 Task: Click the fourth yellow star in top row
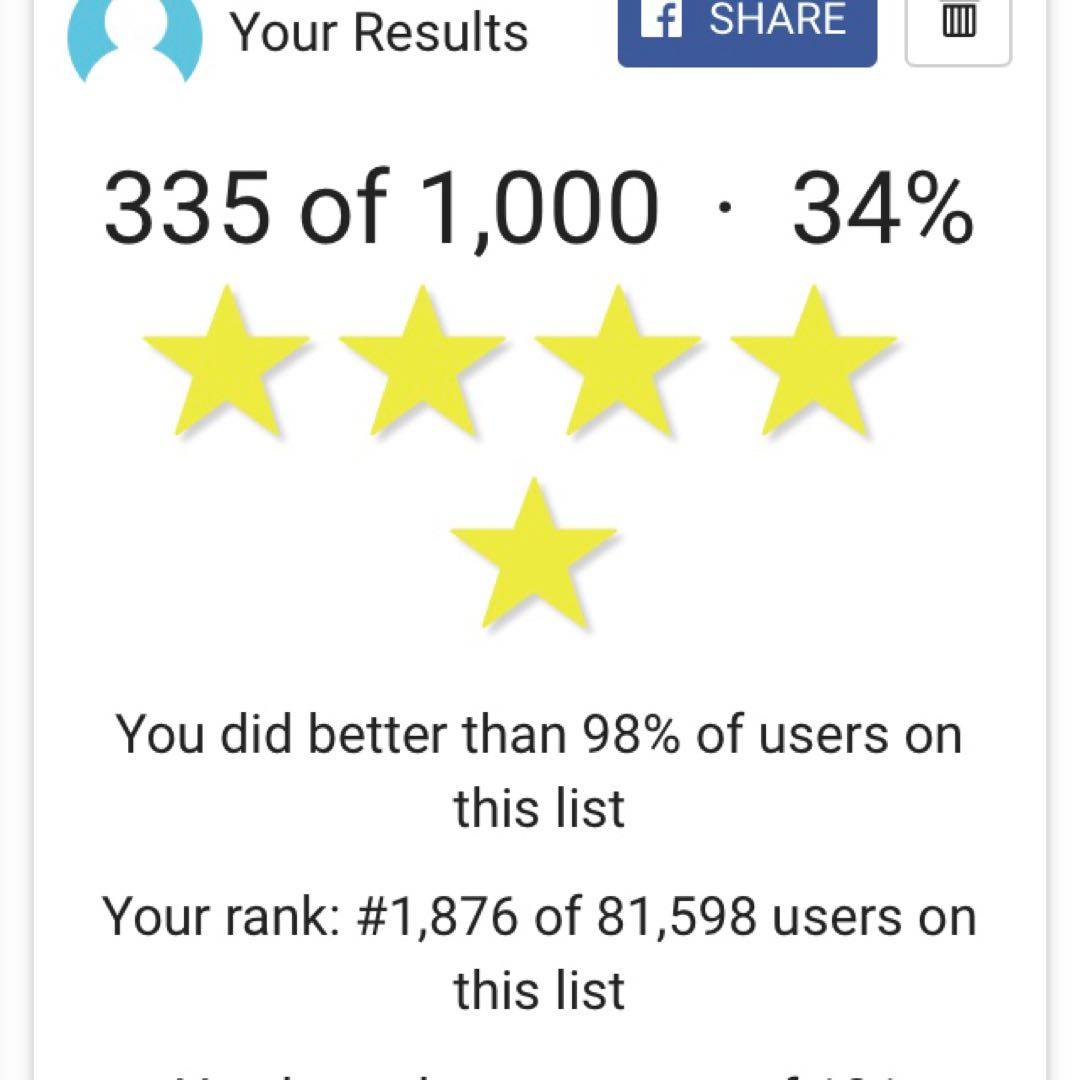814,362
